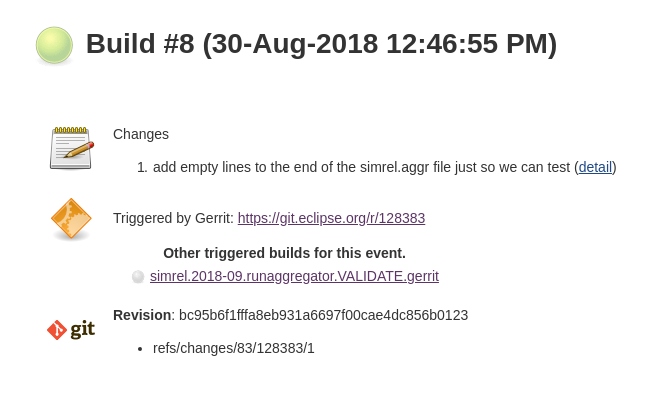The image size is (663, 418).
Task: Open the git.eclipse.org Gerrit review link
Action: pyautogui.click(x=331, y=218)
